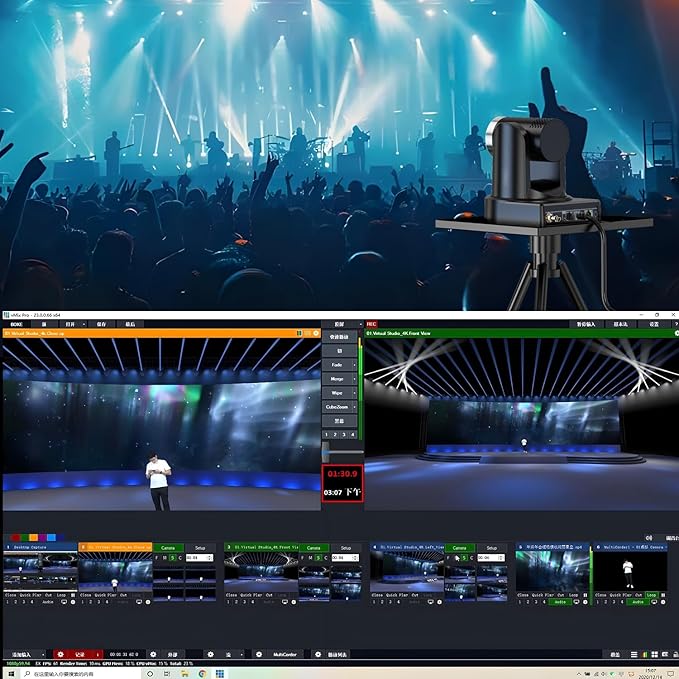The height and width of the screenshot is (679, 679).
Task: Toggle Loop on Desktop Capture input
Action: (60, 595)
